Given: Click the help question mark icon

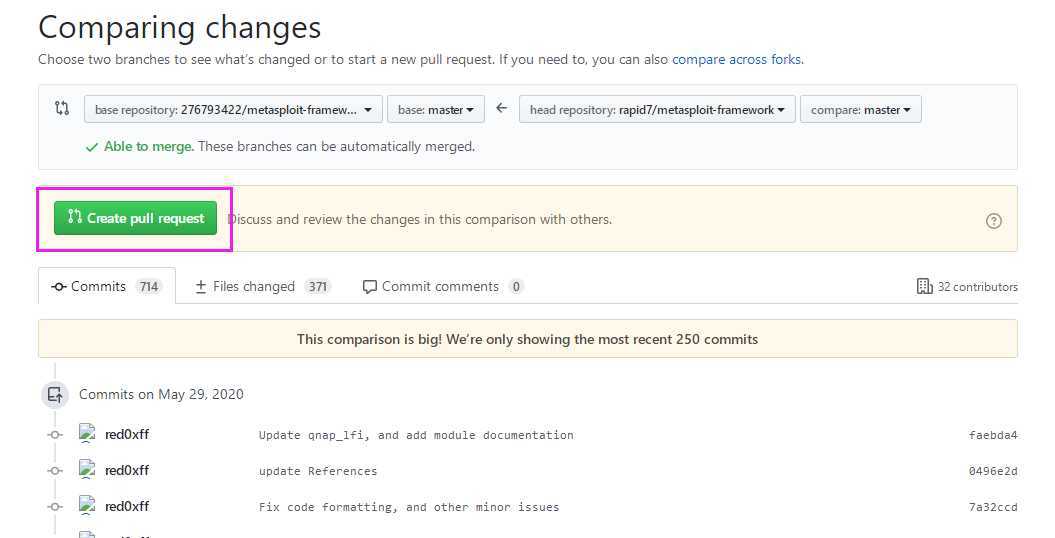Looking at the screenshot, I should [x=993, y=221].
